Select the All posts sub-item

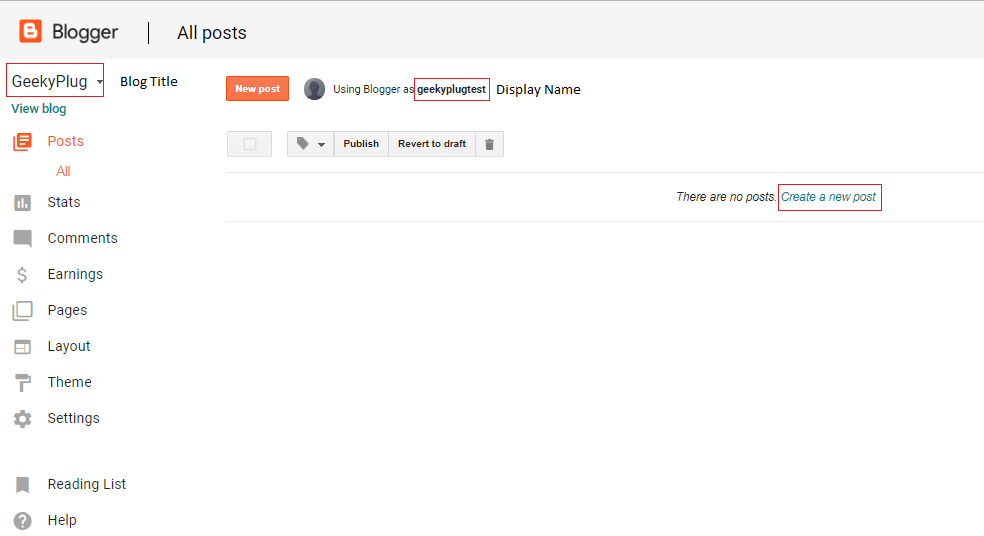[x=63, y=171]
